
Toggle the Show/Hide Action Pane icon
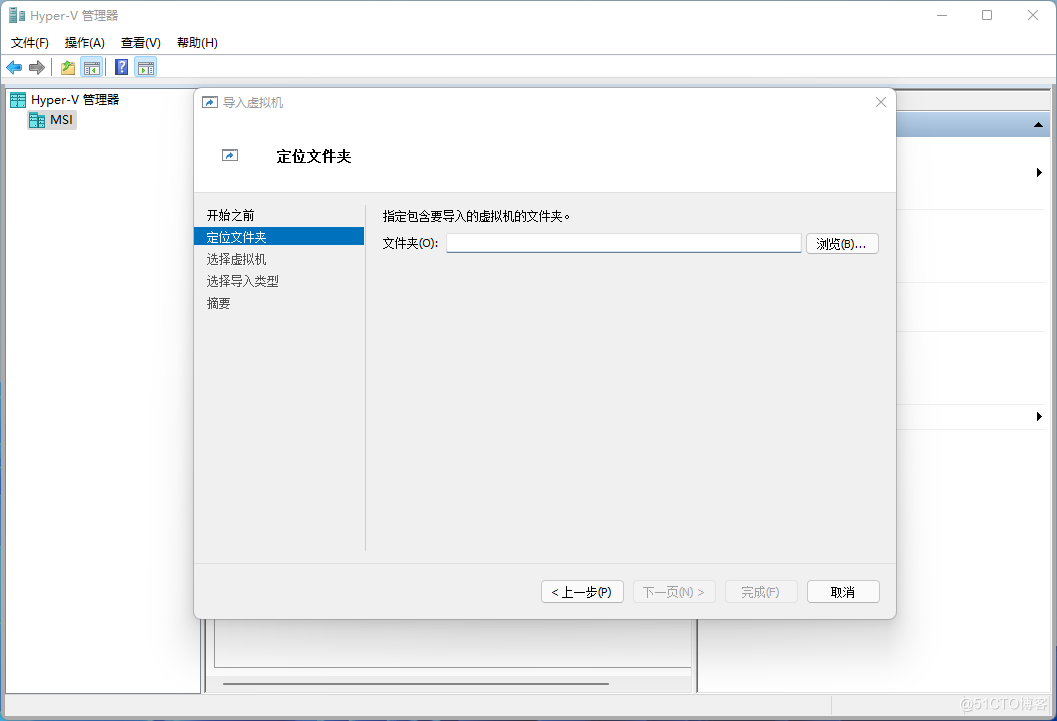pyautogui.click(x=146, y=67)
